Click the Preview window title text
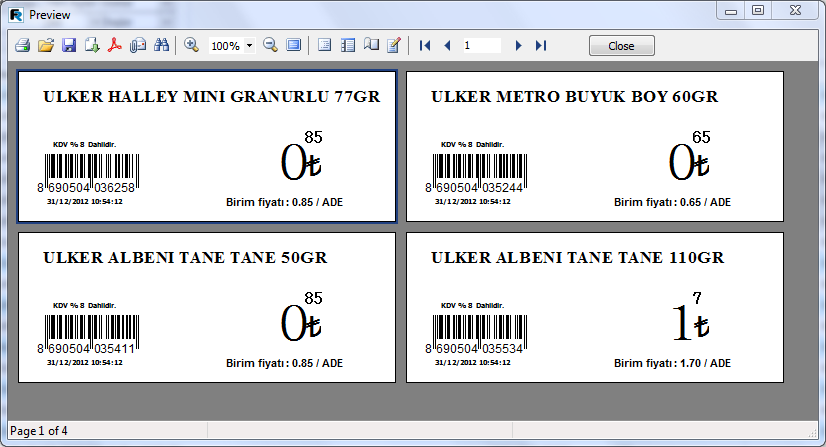826x447 pixels. [x=50, y=15]
